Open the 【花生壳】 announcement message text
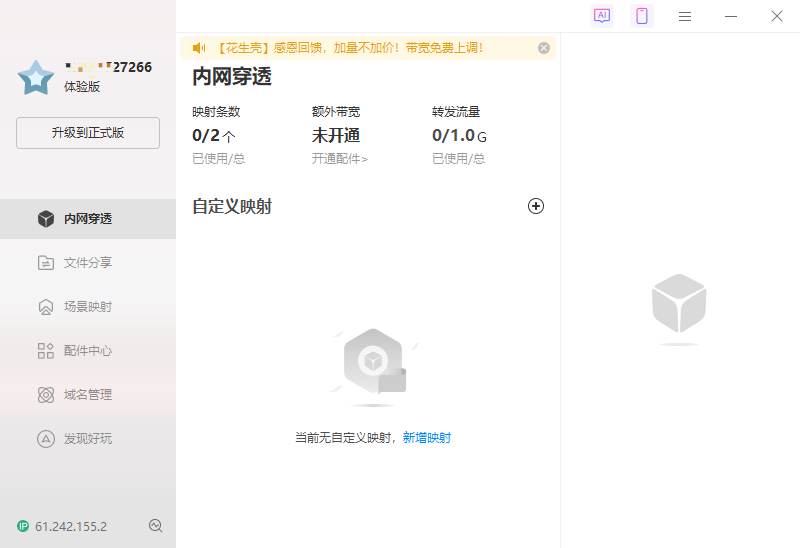 coord(349,48)
